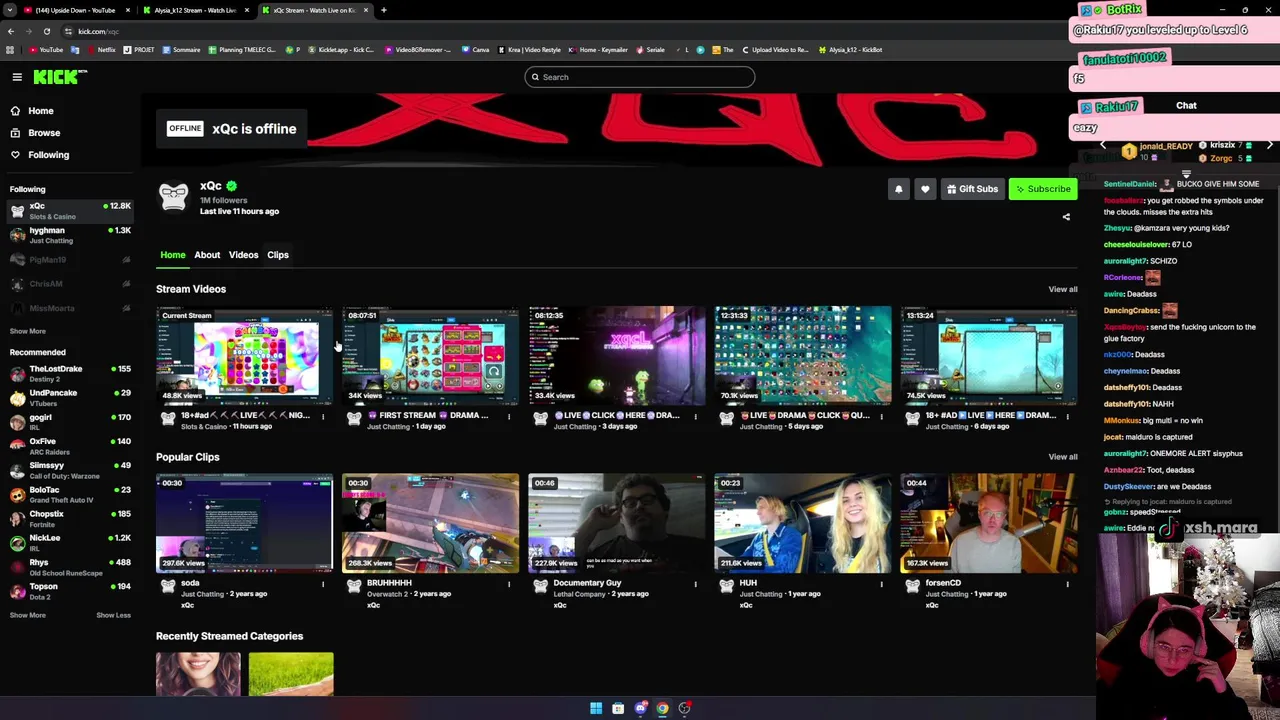Open hyghman channel in Following list
The height and width of the screenshot is (720, 1280).
70,235
